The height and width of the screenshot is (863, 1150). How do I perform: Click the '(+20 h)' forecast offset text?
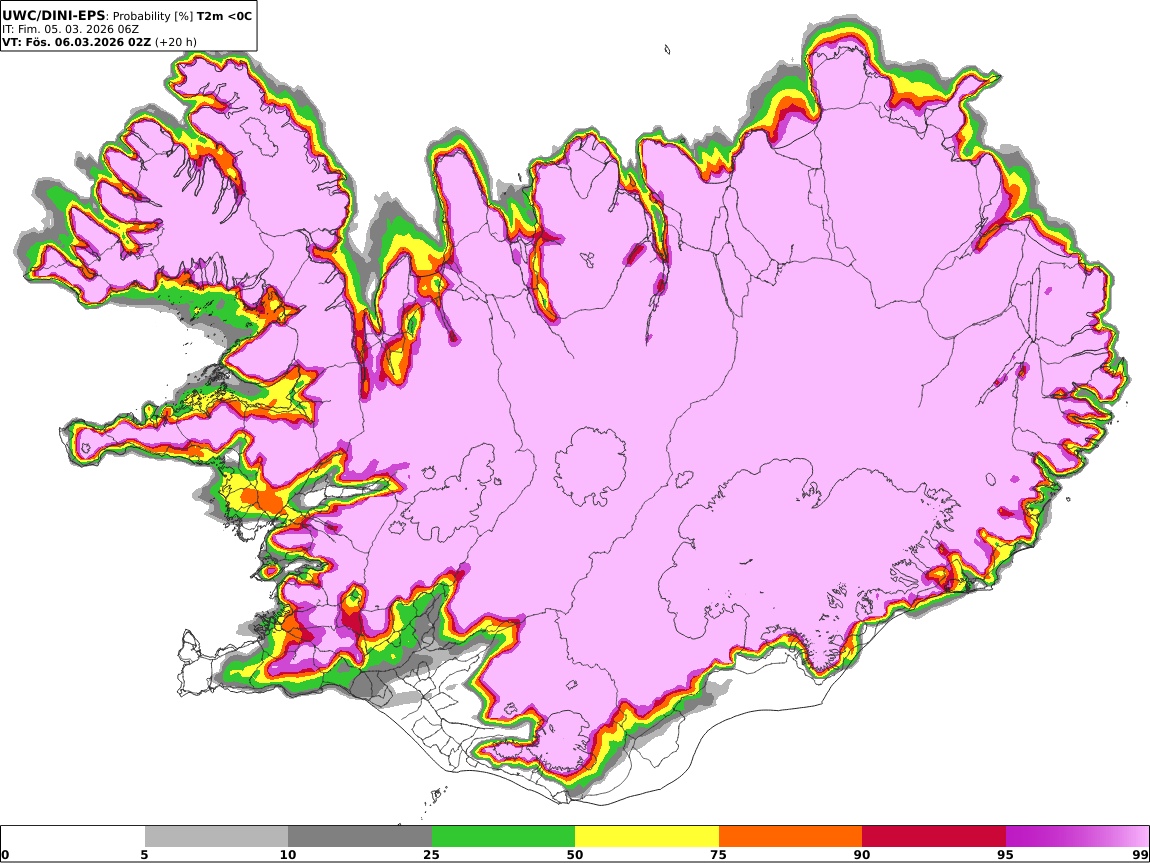[175, 42]
